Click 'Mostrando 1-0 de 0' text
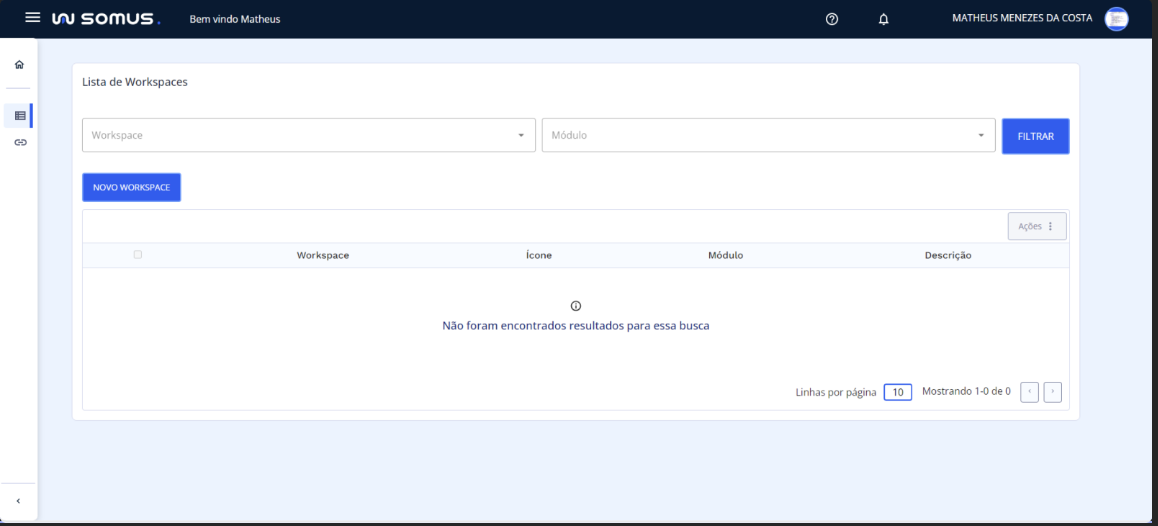Viewport: 1158px width, 526px height. (966, 392)
